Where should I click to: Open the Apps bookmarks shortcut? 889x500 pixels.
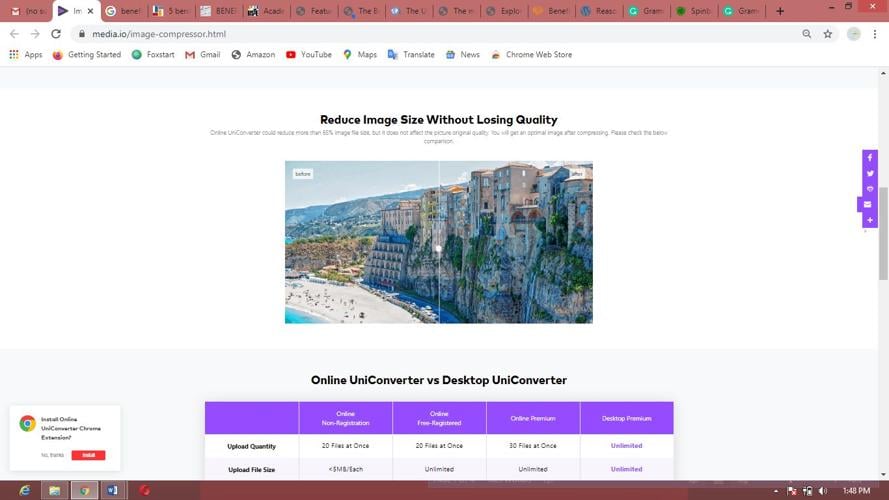tap(26, 54)
